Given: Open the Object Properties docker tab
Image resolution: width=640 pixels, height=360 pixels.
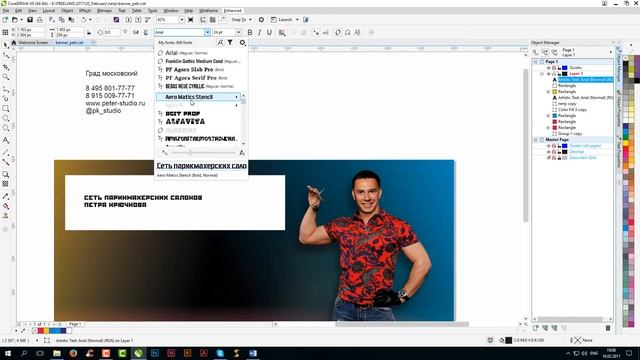Looking at the screenshot, I should pos(619,108).
